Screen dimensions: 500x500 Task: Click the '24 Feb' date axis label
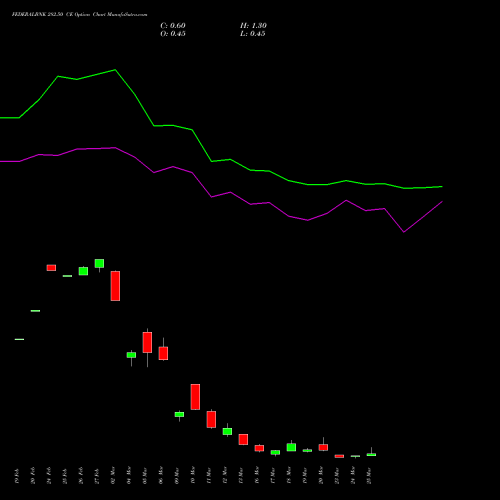[49, 476]
